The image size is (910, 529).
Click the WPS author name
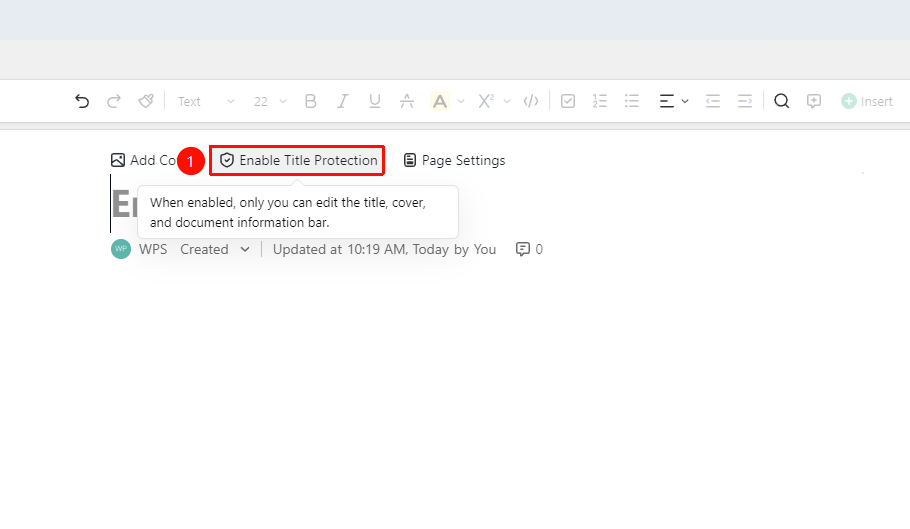coord(153,249)
